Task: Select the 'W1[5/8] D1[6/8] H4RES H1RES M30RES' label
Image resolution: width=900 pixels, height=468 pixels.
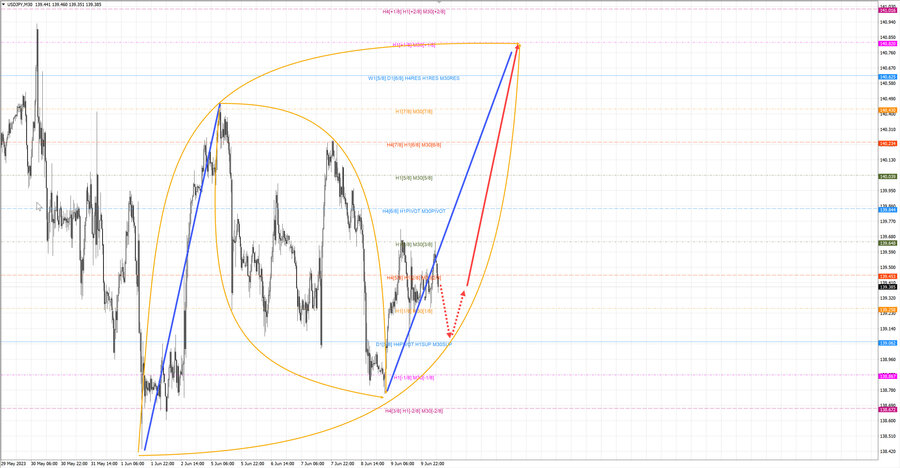Action: [x=414, y=78]
